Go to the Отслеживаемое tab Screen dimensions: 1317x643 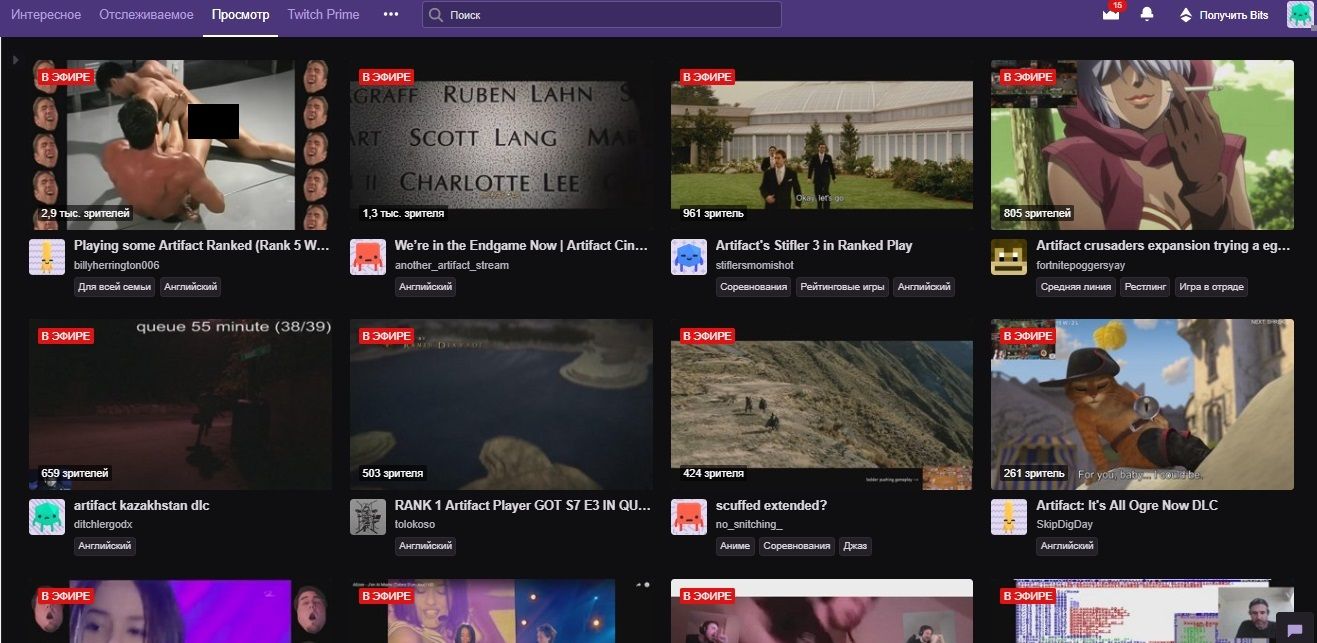click(x=146, y=15)
